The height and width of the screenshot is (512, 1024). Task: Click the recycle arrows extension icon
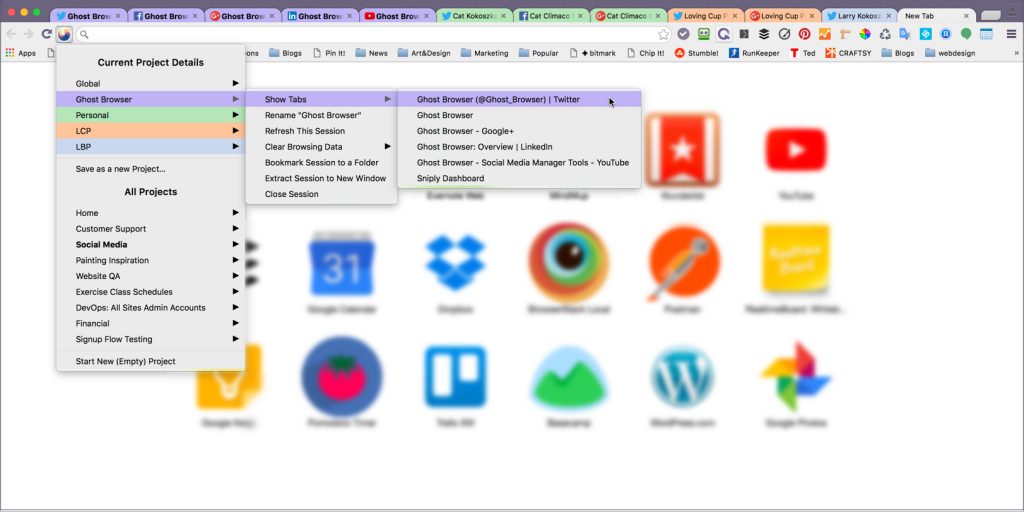885,34
